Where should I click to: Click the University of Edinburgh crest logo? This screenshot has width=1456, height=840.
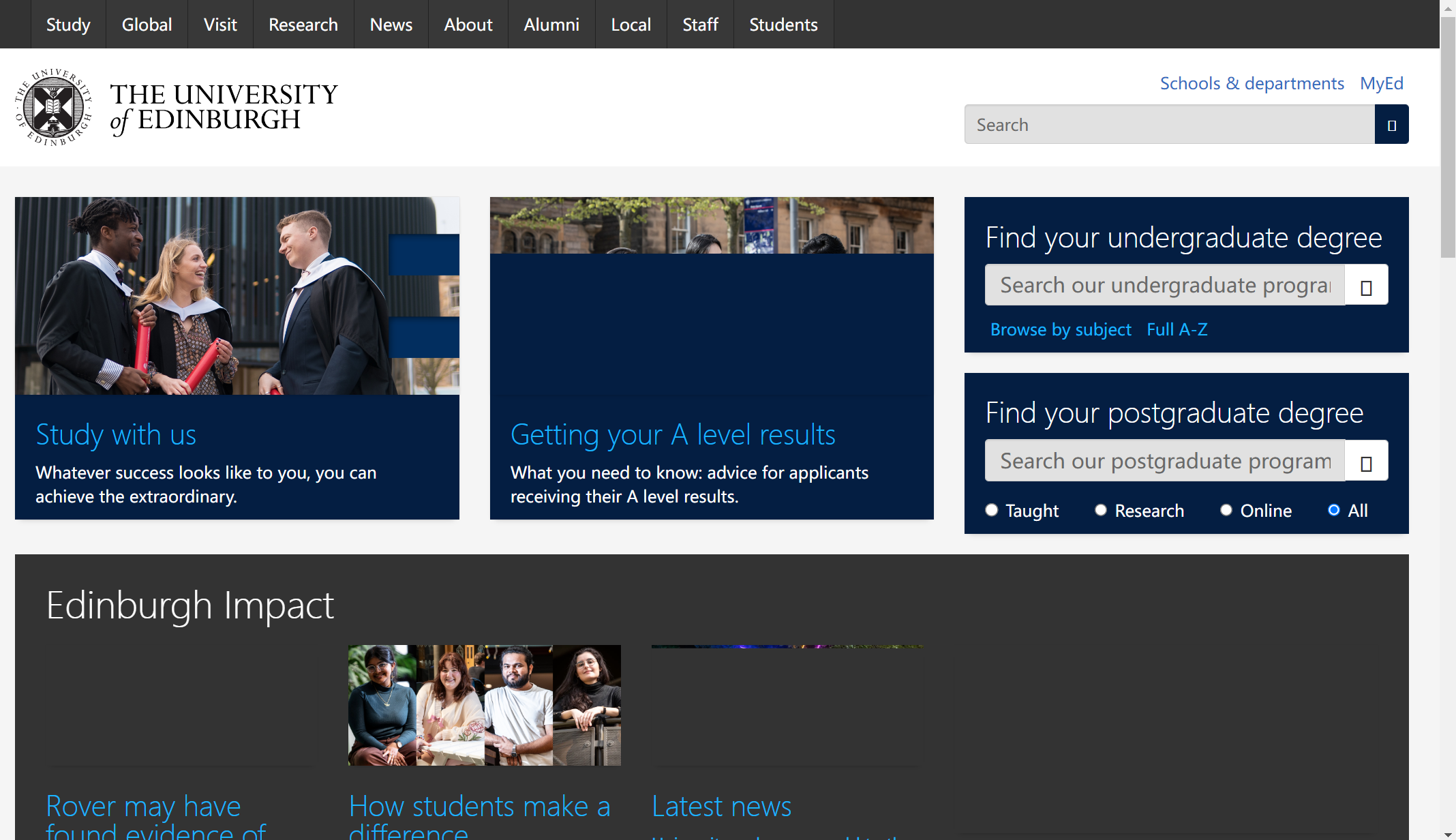(x=54, y=107)
